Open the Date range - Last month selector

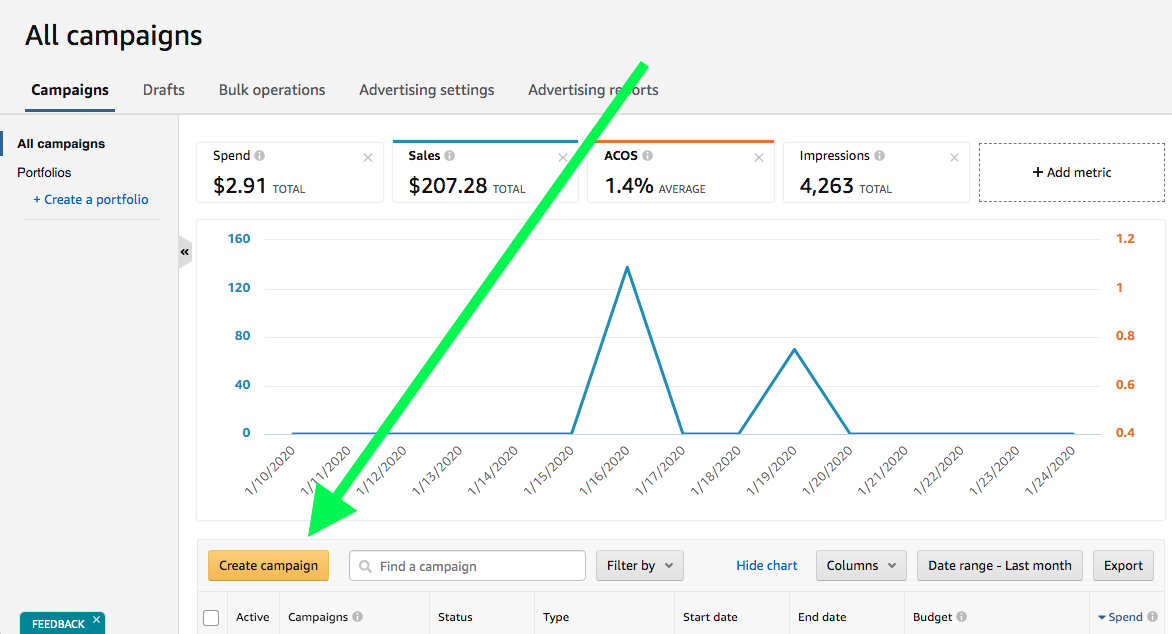[999, 565]
